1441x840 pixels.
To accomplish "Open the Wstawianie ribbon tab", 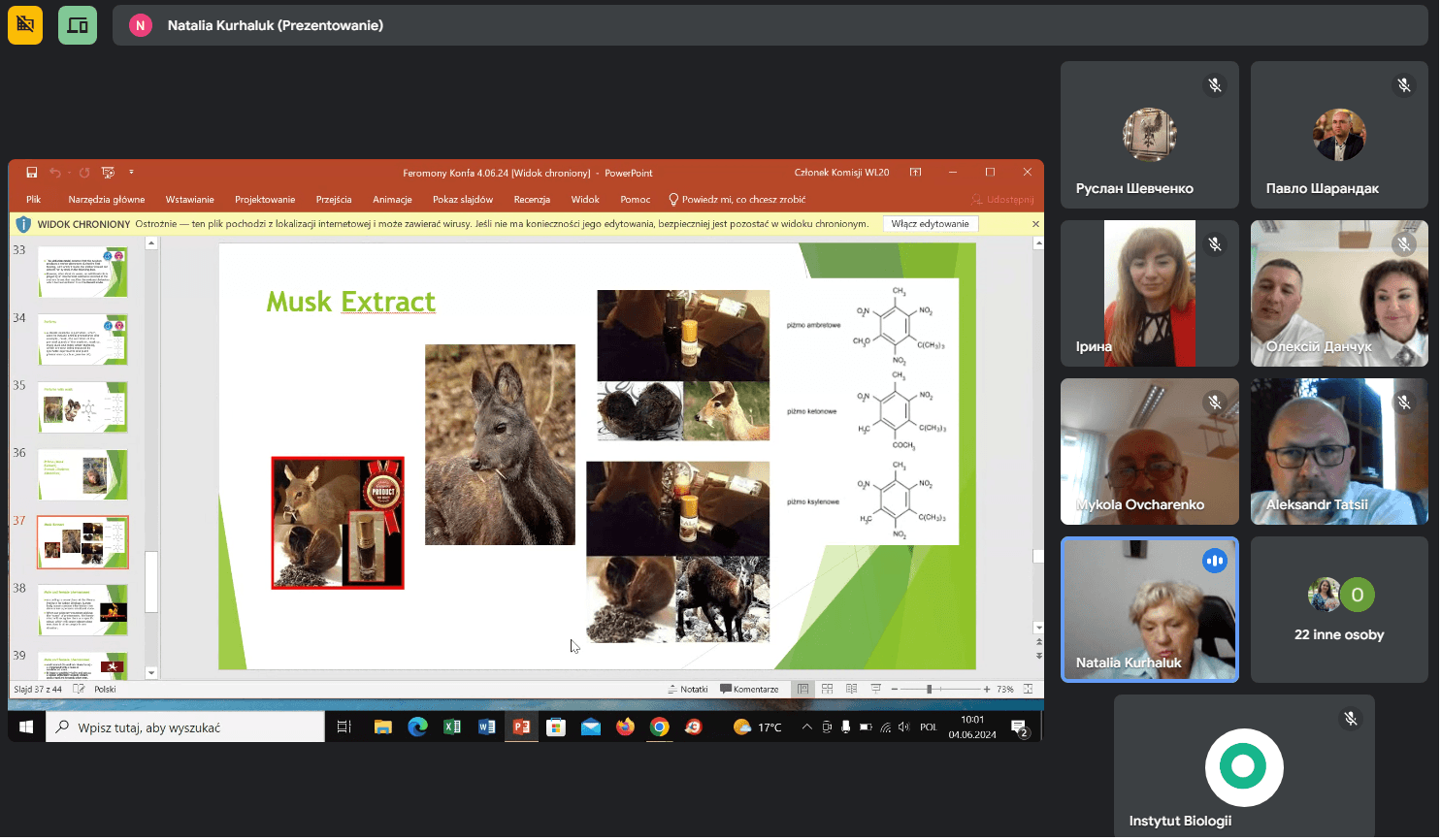I will 190,199.
